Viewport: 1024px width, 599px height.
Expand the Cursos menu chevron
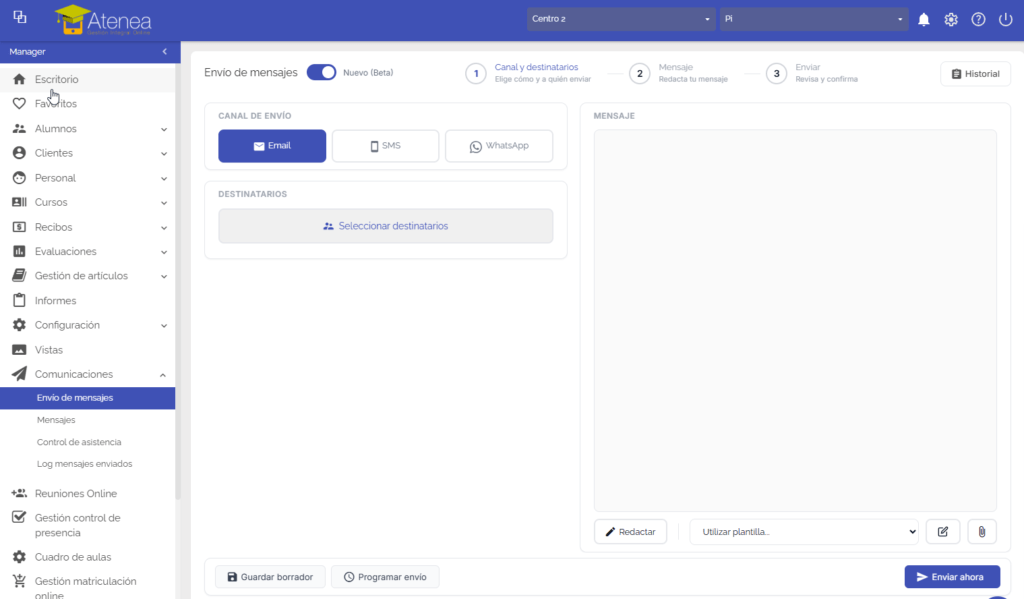pyautogui.click(x=164, y=202)
